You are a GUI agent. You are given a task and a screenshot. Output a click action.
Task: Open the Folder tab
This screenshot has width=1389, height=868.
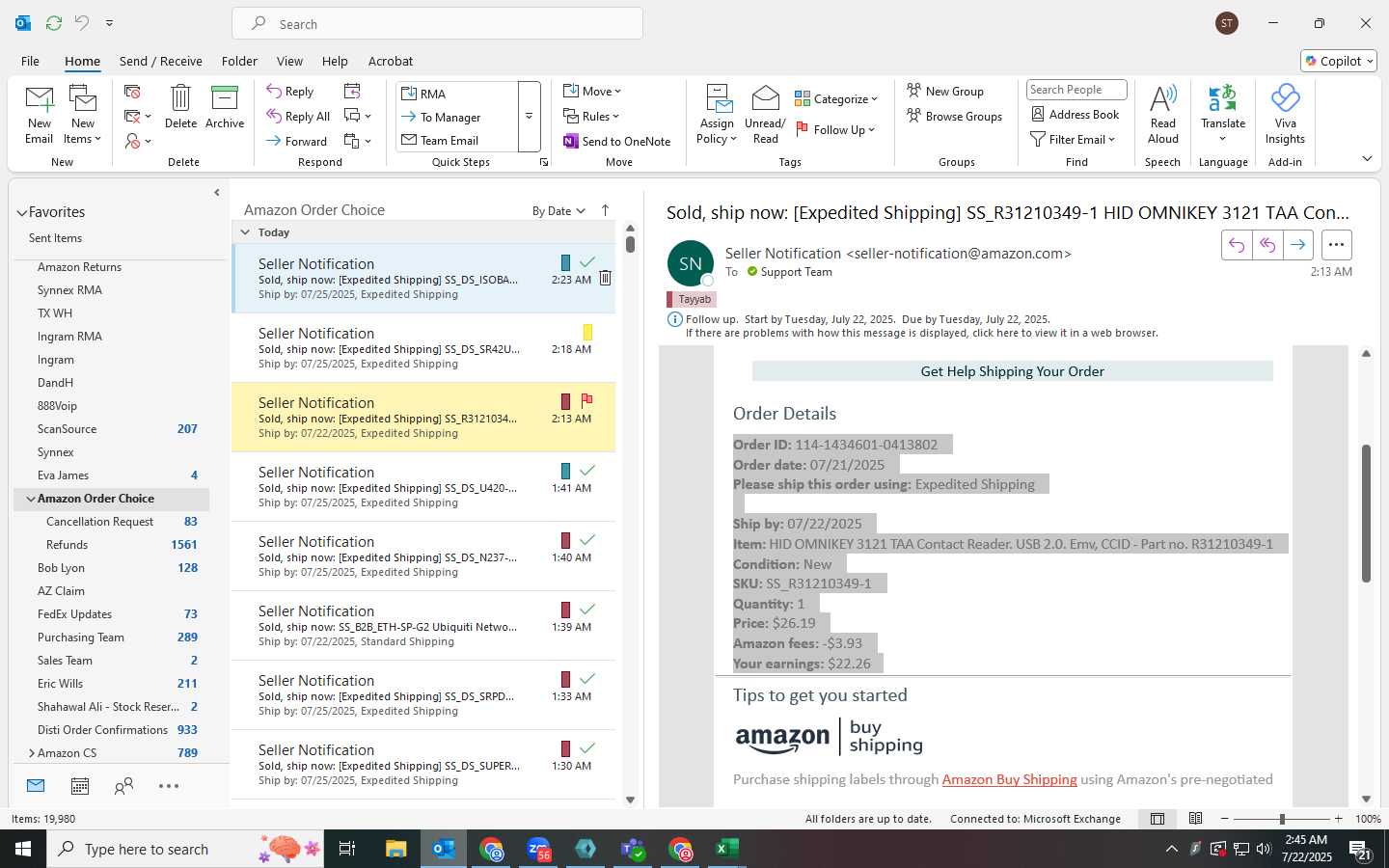[239, 61]
